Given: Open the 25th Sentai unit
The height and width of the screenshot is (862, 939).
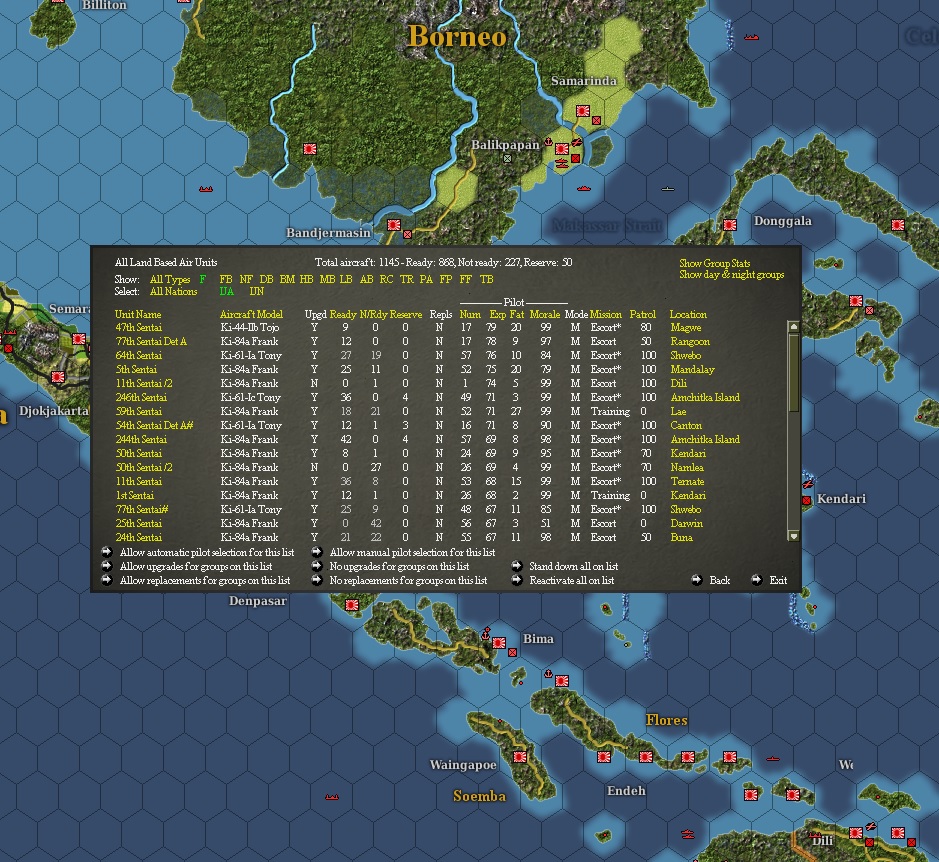Looking at the screenshot, I should (x=138, y=524).
